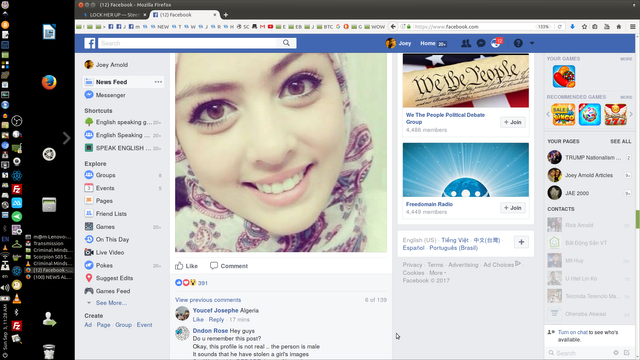Open the Freedomain Radio group image
The height and width of the screenshot is (360, 640).
(466, 170)
